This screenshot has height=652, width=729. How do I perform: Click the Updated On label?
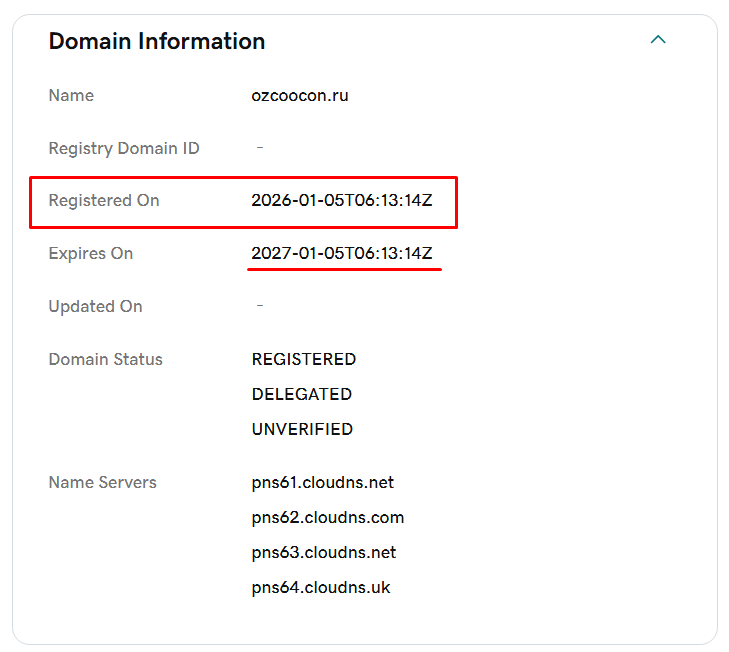[96, 307]
